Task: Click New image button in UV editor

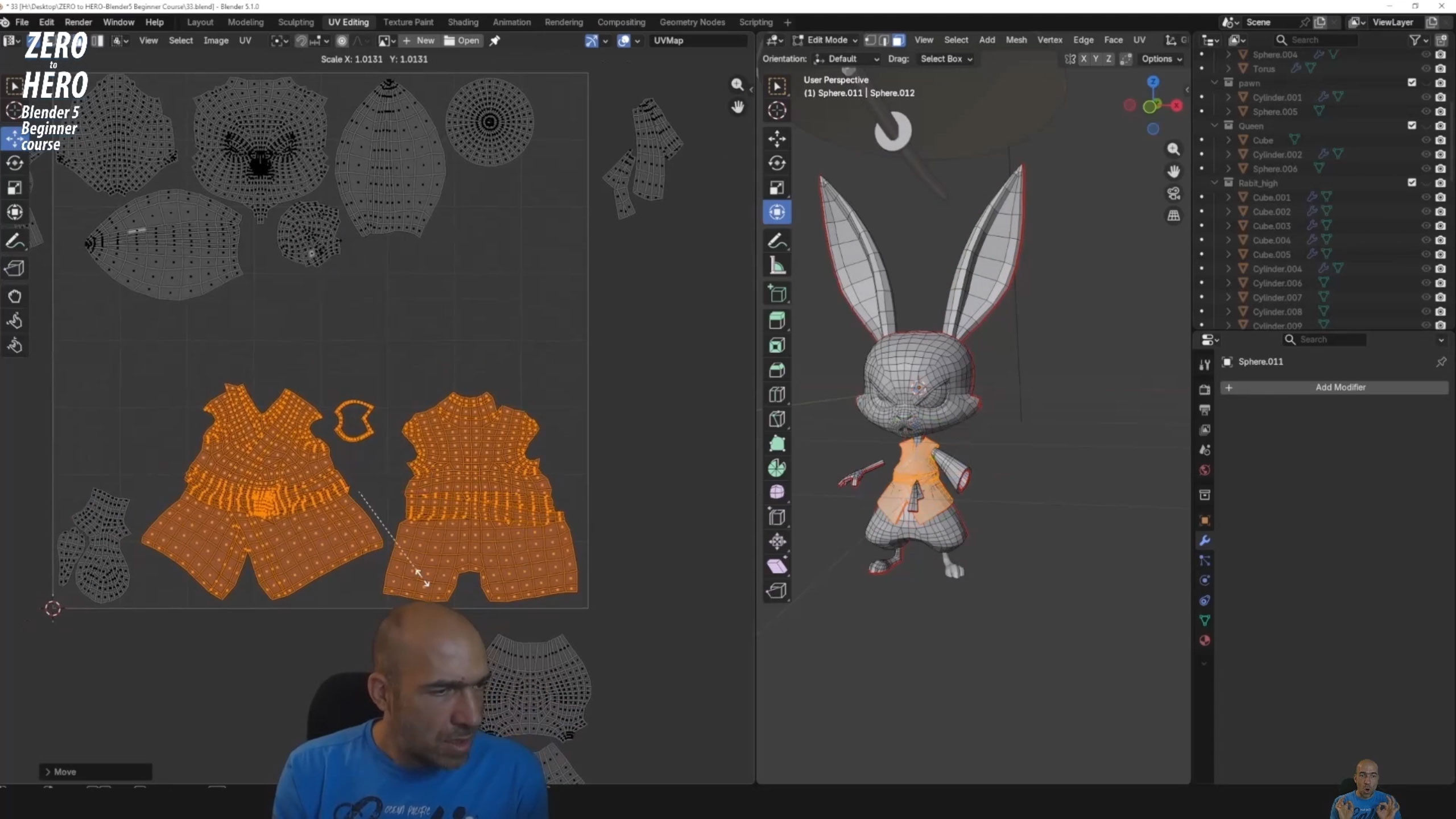Action: pos(419,40)
